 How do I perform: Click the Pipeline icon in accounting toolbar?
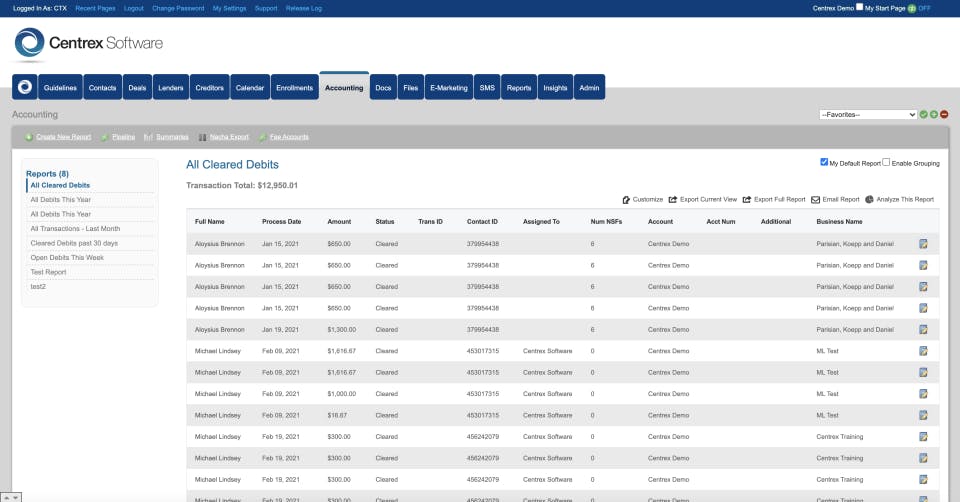(x=105, y=137)
